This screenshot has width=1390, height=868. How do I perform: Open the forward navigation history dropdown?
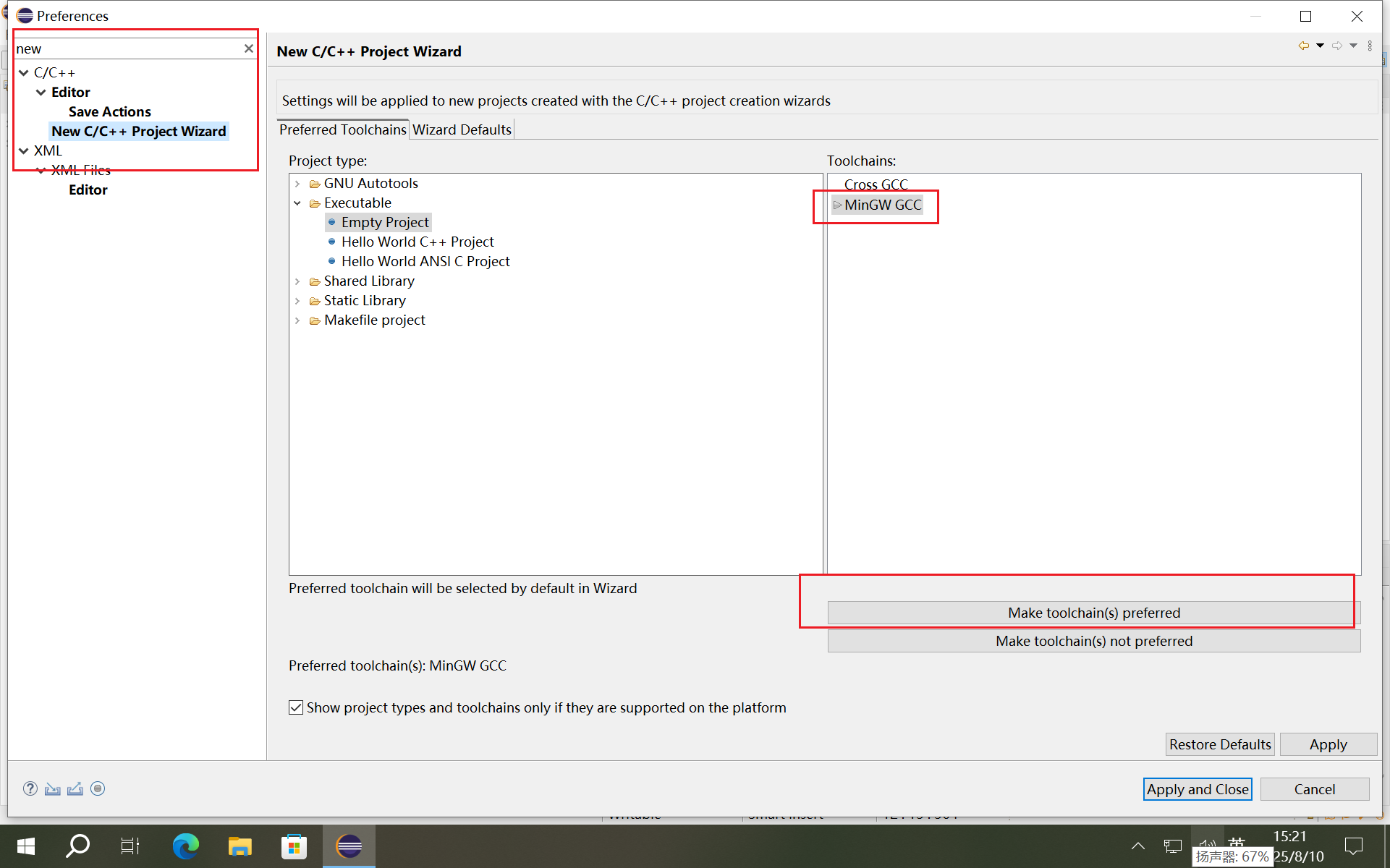tap(1353, 46)
